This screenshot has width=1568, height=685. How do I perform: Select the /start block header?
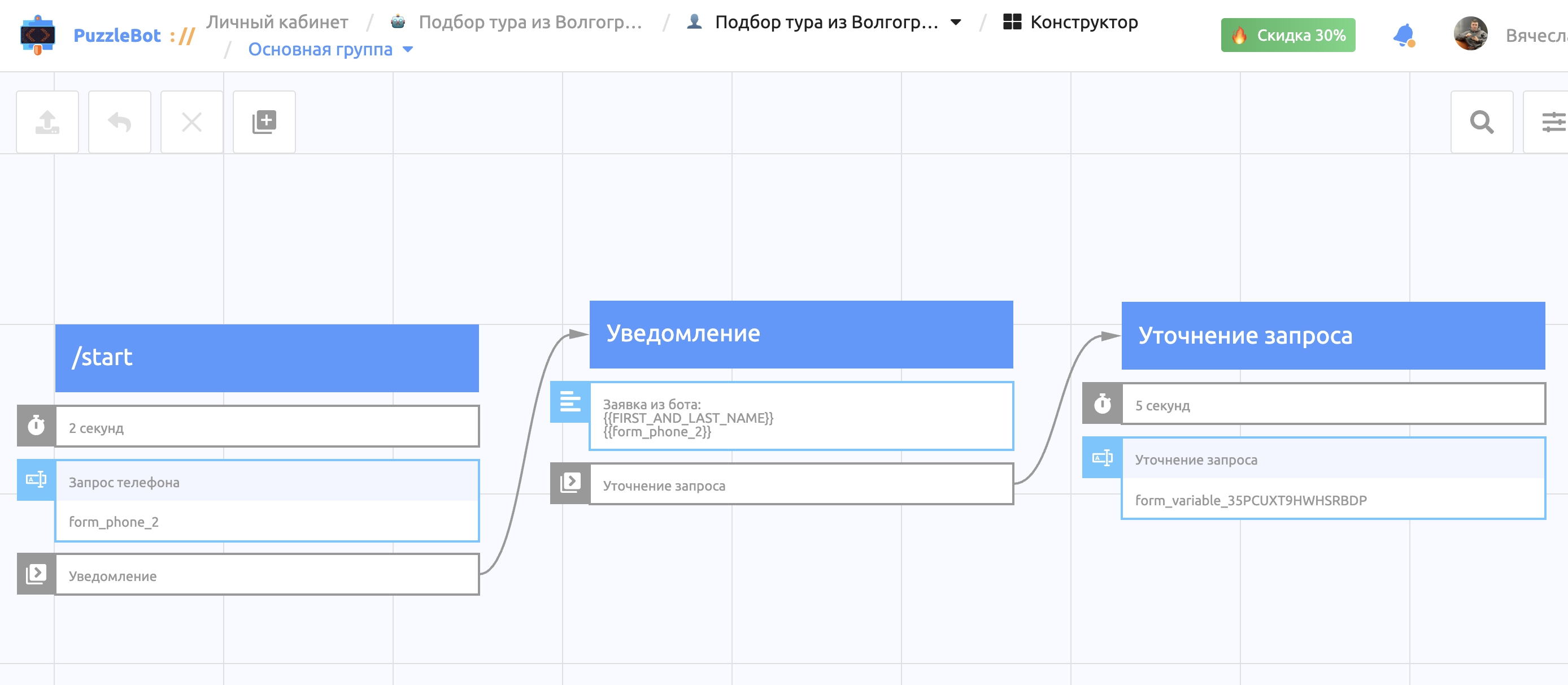(267, 358)
